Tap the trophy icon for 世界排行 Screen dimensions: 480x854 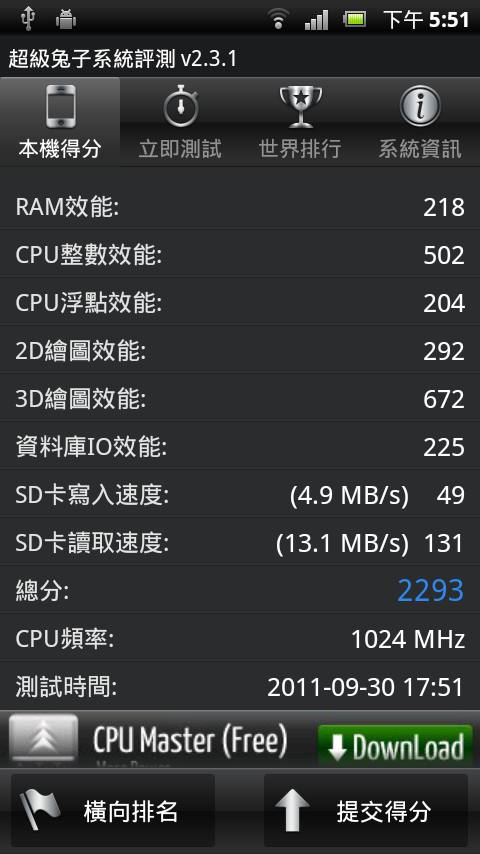click(300, 107)
